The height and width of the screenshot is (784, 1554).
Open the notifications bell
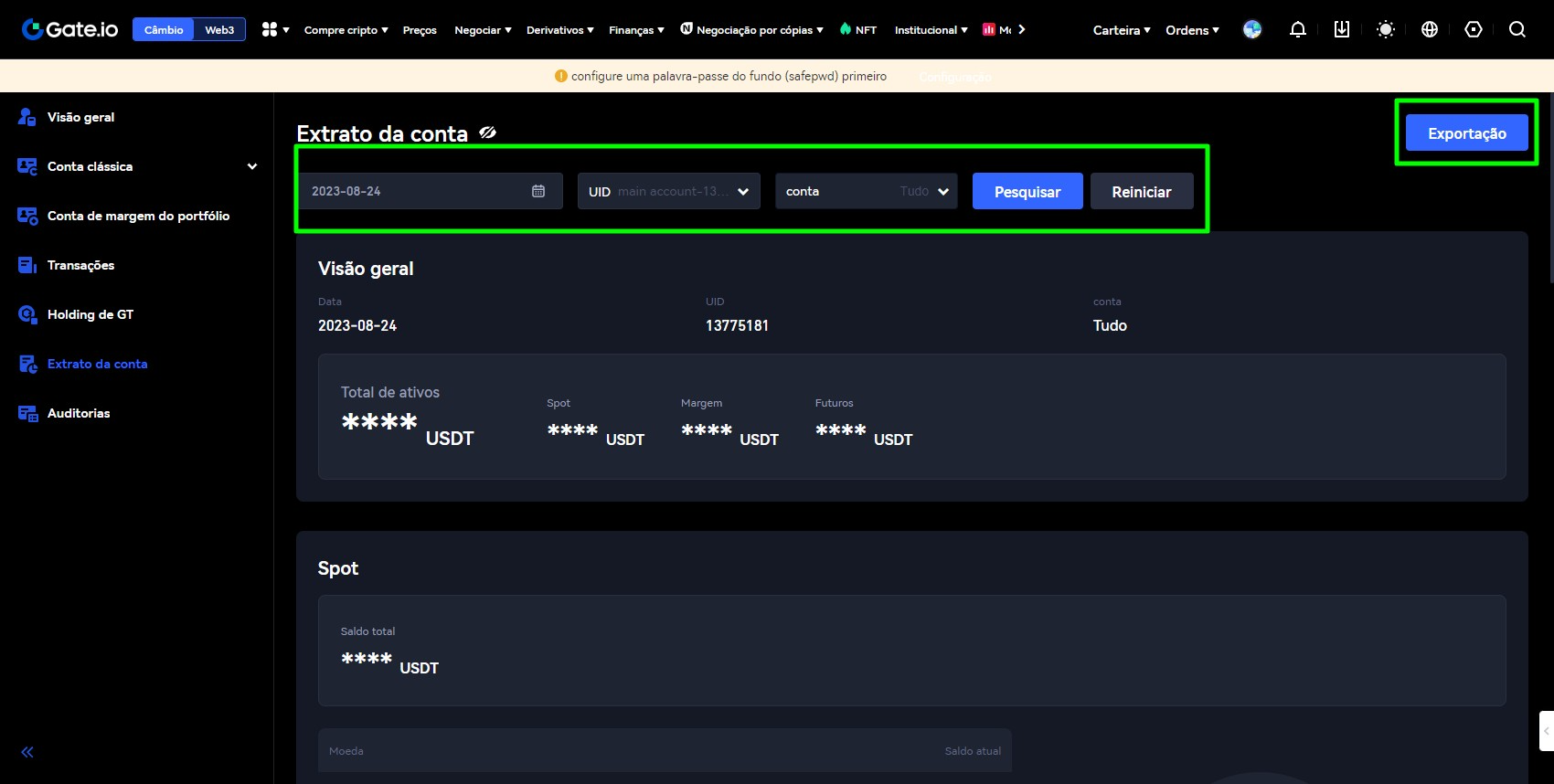pyautogui.click(x=1297, y=29)
